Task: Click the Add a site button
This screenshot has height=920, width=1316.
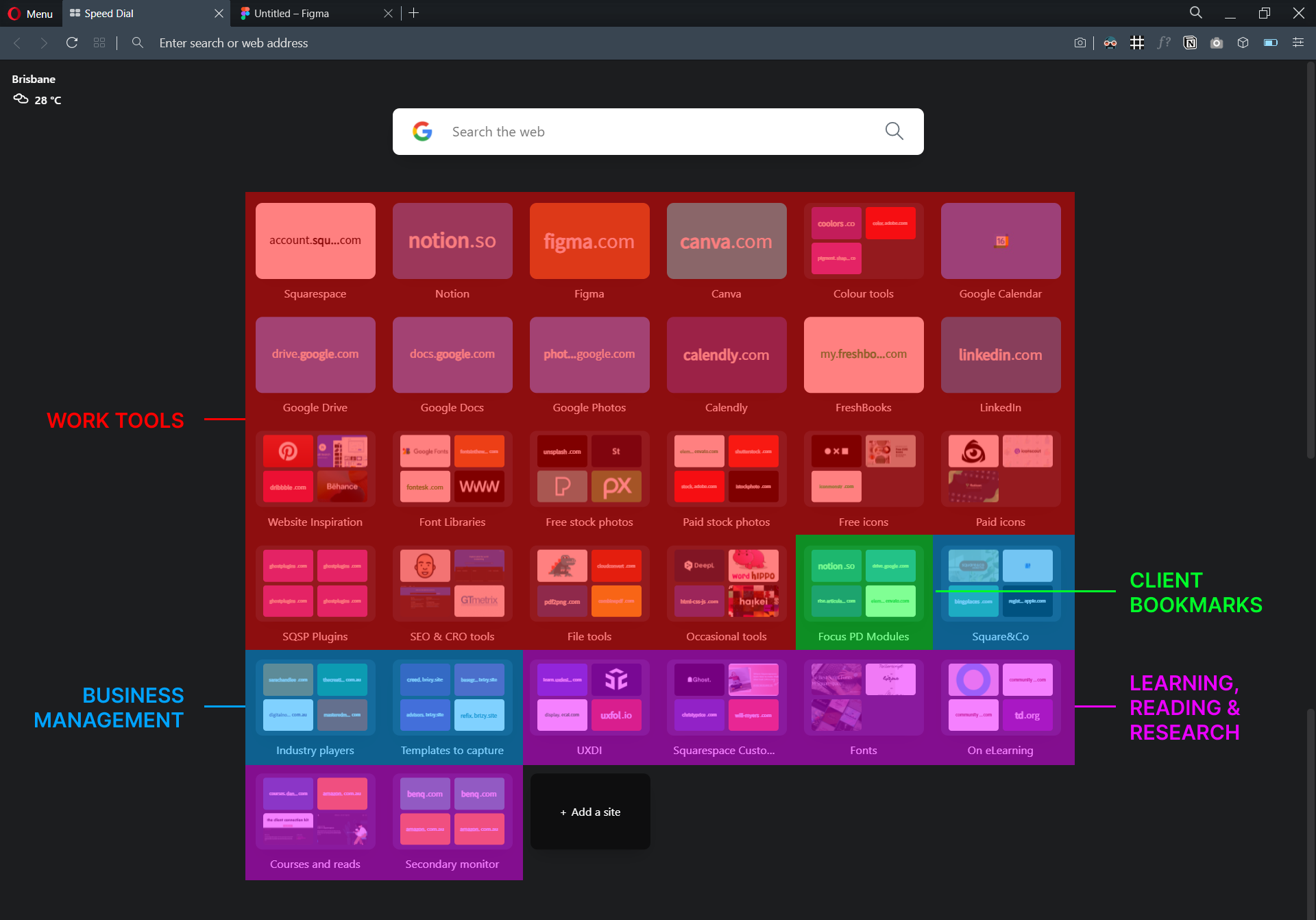Action: (x=590, y=812)
